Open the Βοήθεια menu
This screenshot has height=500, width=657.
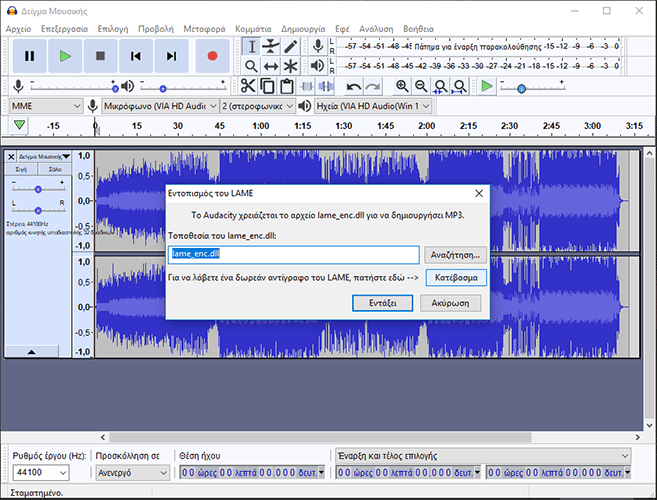coord(418,29)
